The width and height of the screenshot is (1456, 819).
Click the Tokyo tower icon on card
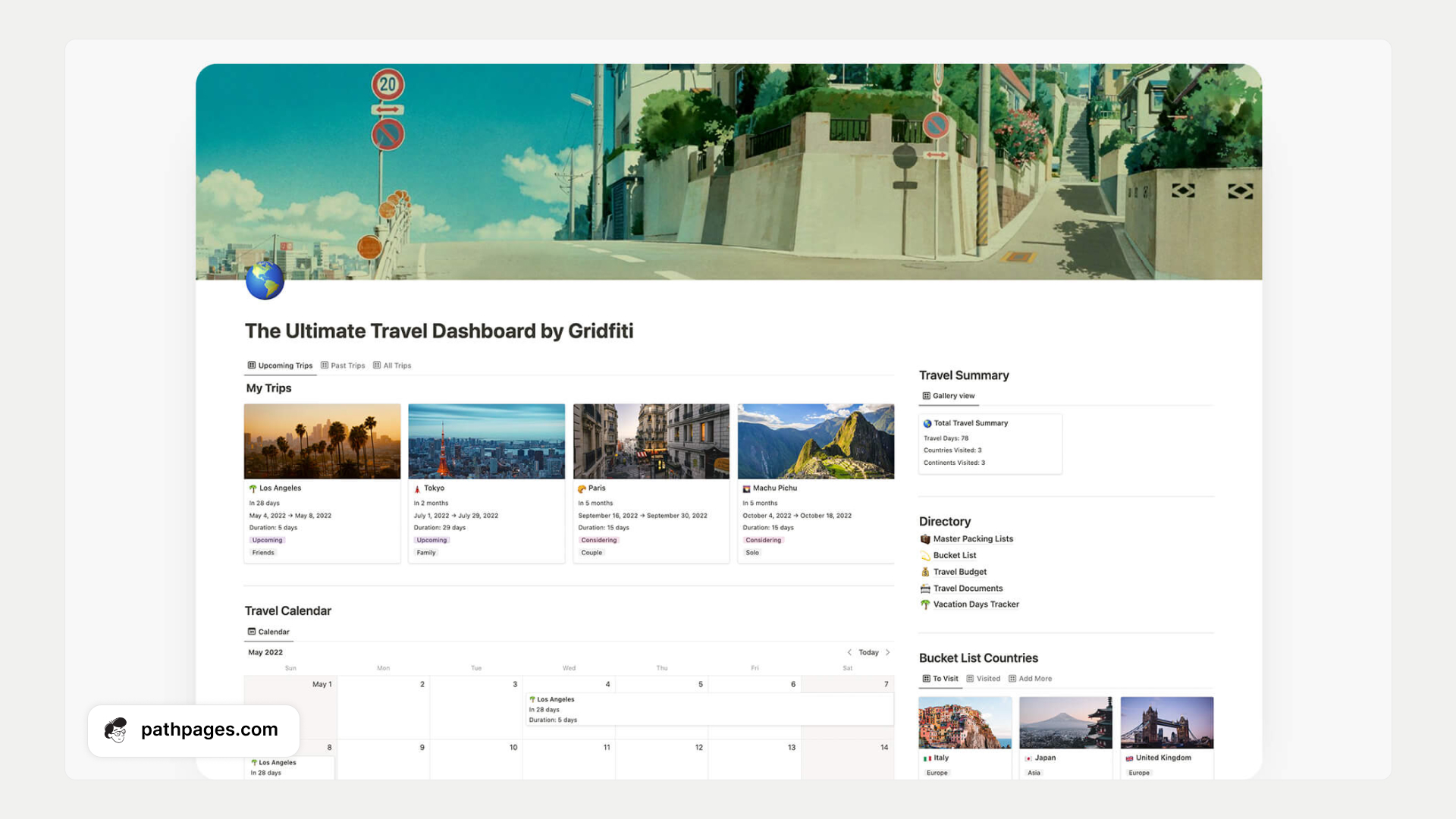(x=417, y=488)
